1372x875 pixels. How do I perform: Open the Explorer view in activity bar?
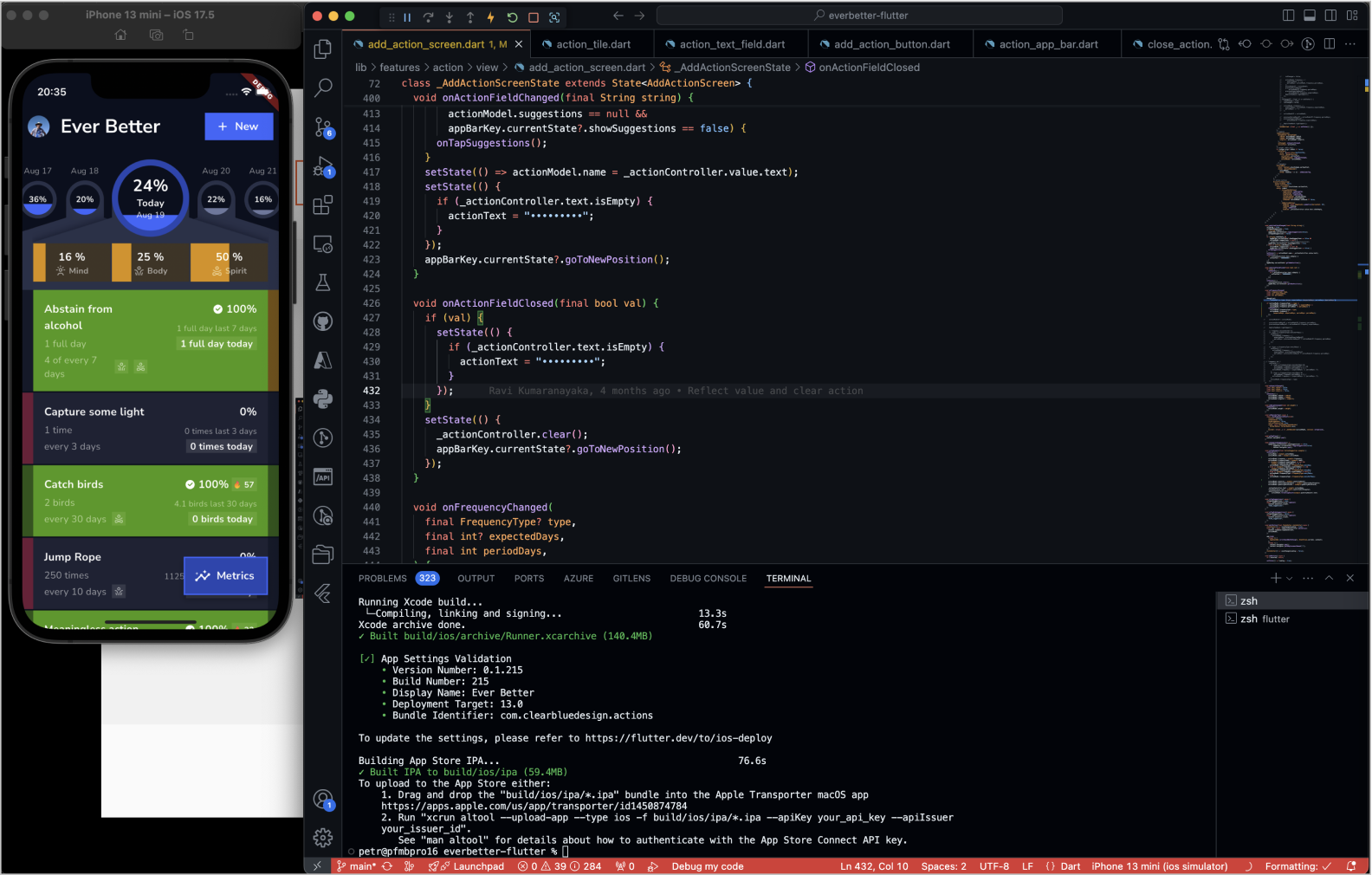click(323, 49)
